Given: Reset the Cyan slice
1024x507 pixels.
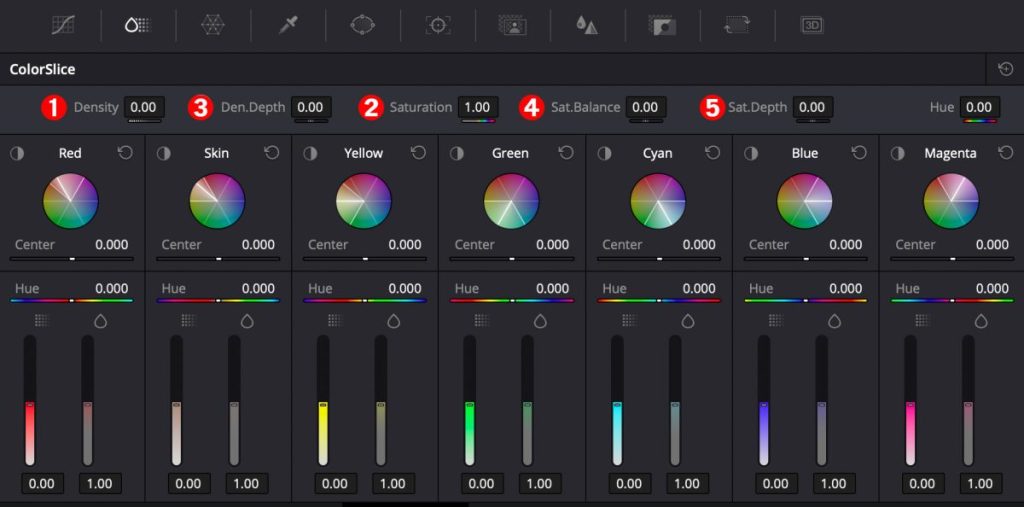Looking at the screenshot, I should [712, 153].
